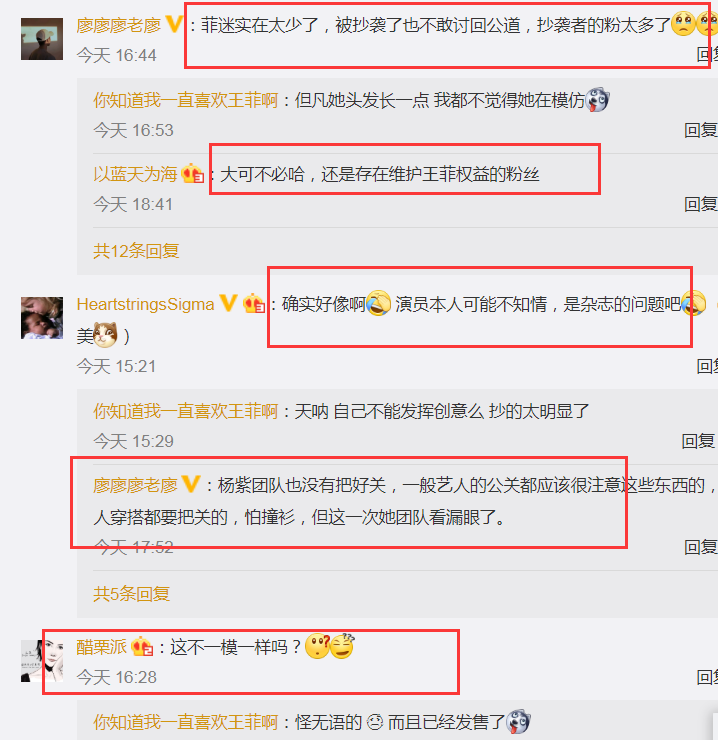
Task: Open 醋栗派 username link
Action: point(101,647)
